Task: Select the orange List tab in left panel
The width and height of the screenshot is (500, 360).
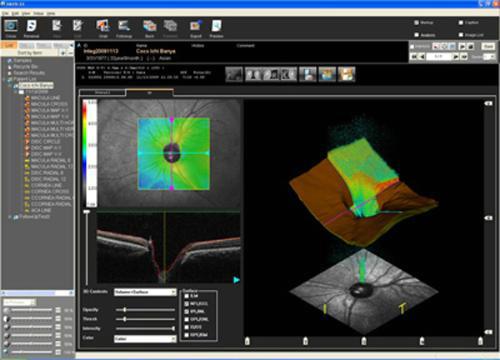Action: [x=9, y=45]
